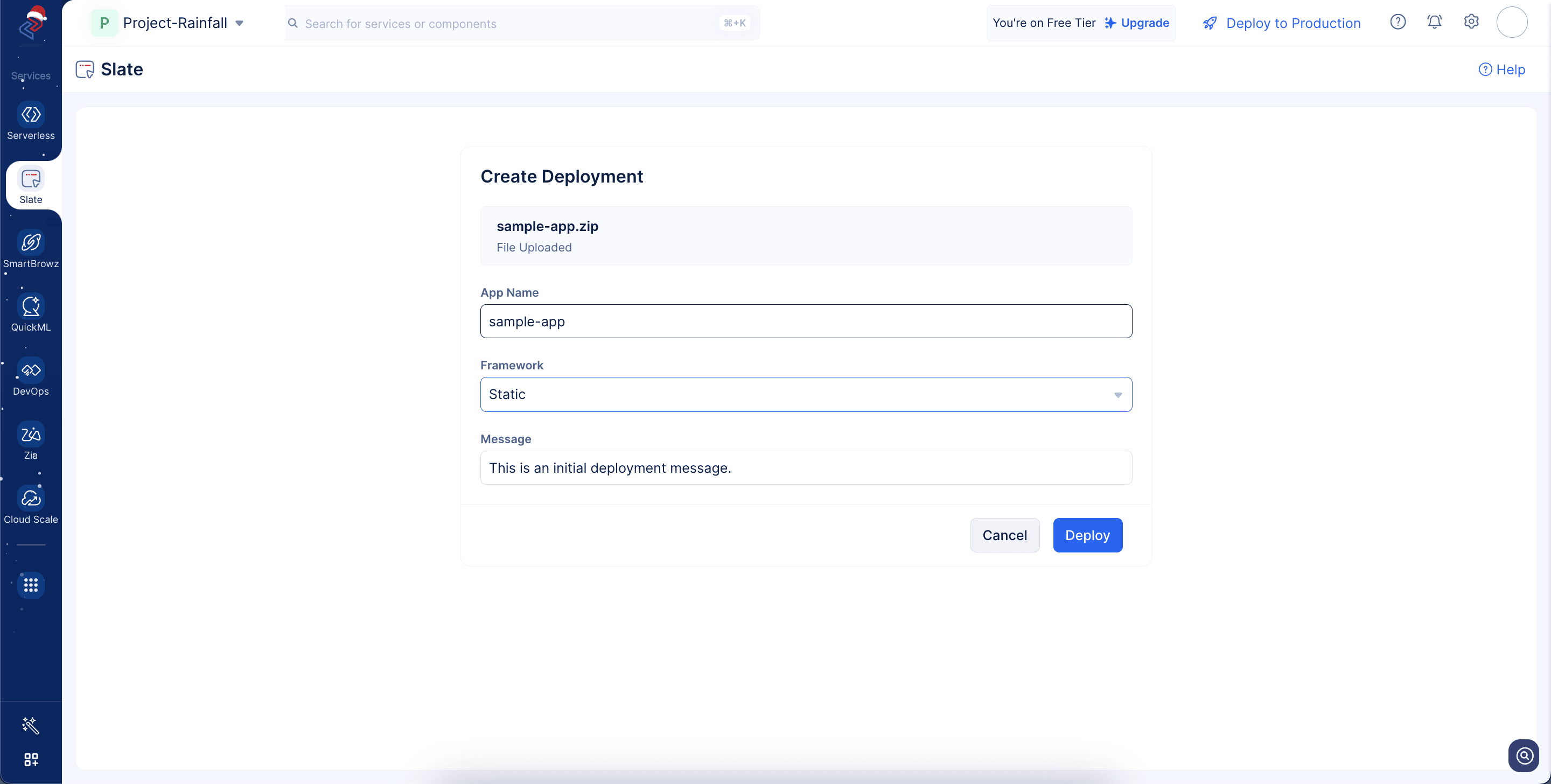Open settings gear icon
This screenshot has width=1551, height=784.
[x=1471, y=22]
